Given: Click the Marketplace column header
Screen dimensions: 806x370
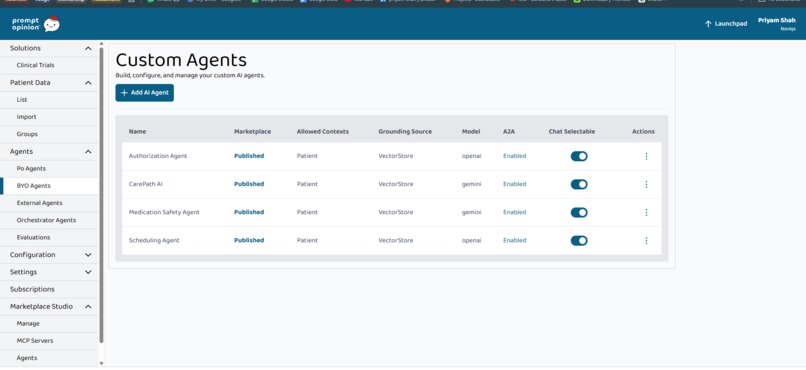Looking at the screenshot, I should (x=252, y=132).
